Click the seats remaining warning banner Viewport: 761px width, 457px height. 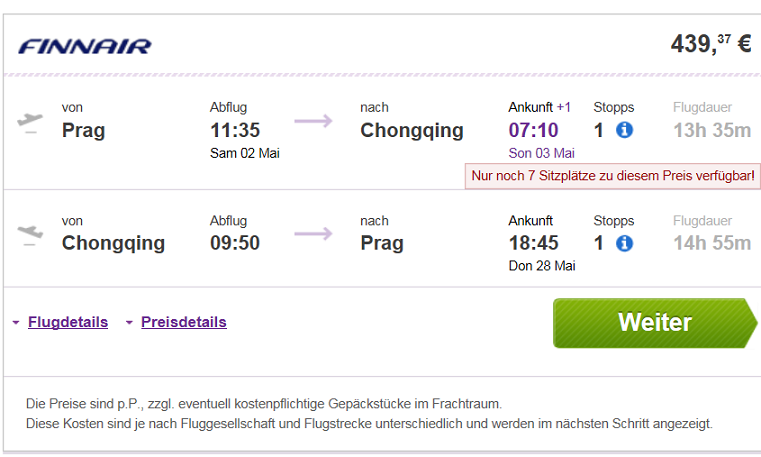coord(612,176)
